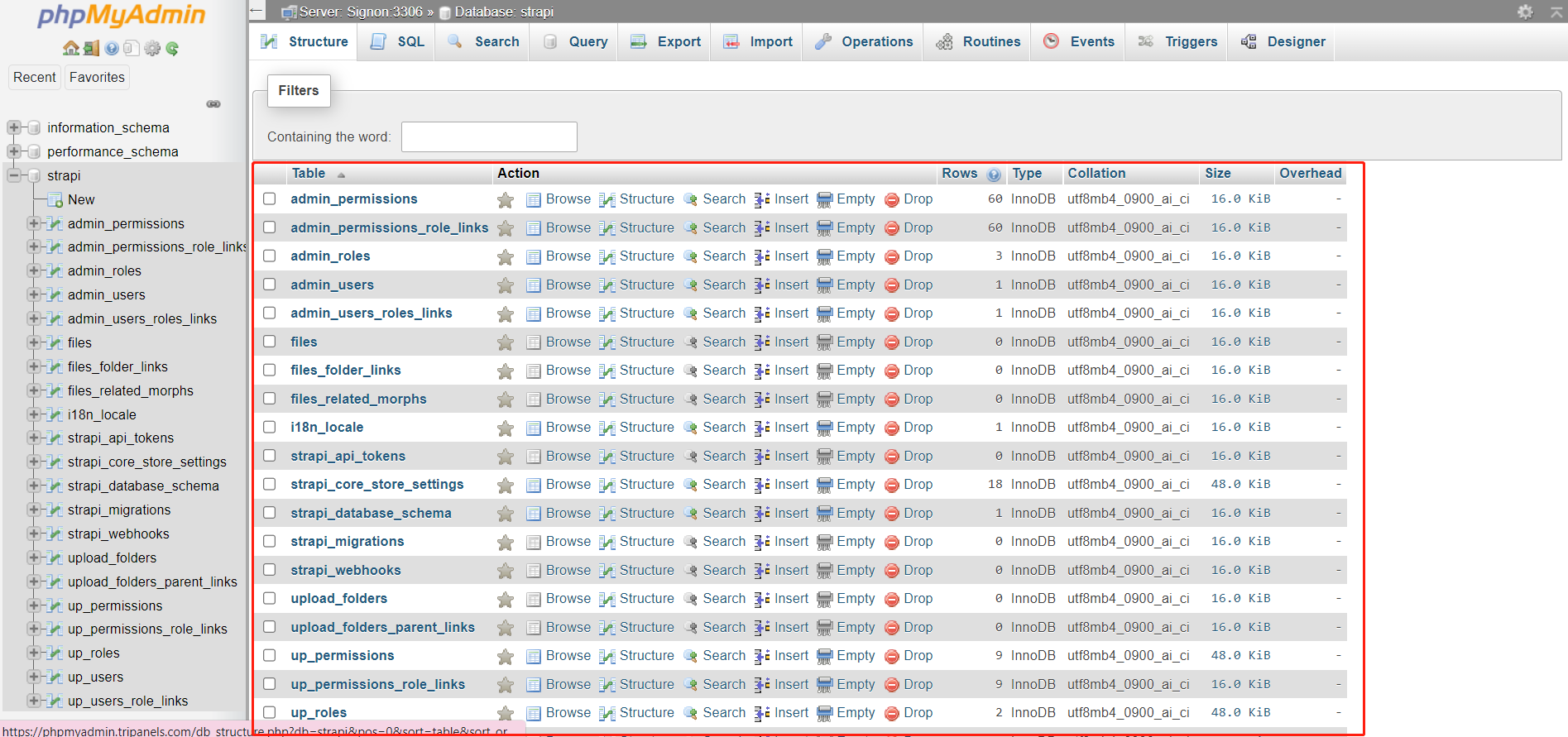Image resolution: width=1568 pixels, height=737 pixels.
Task: Switch to the SQL tab
Action: coord(397,41)
